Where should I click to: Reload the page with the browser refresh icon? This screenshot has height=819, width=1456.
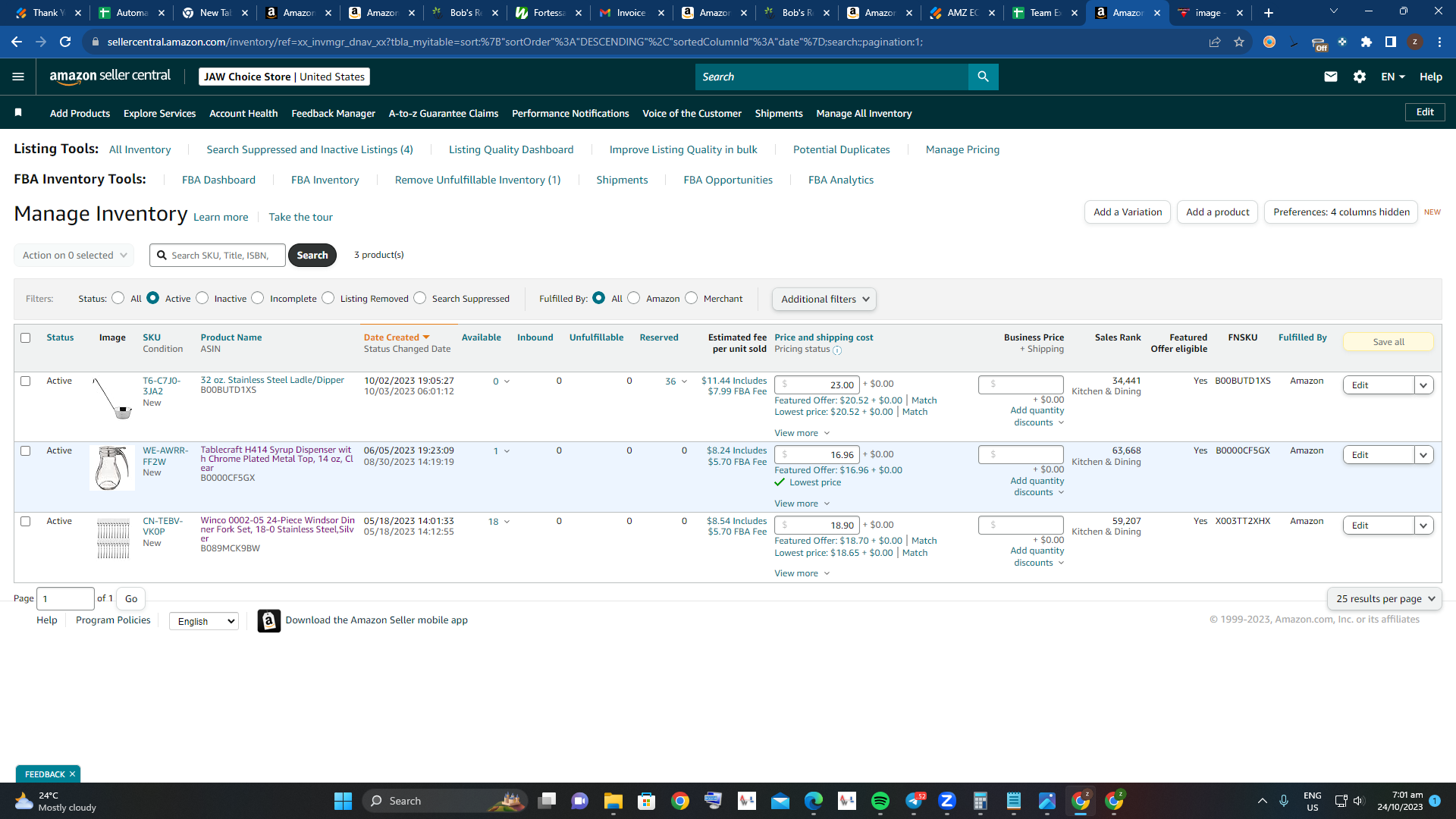pyautogui.click(x=65, y=42)
